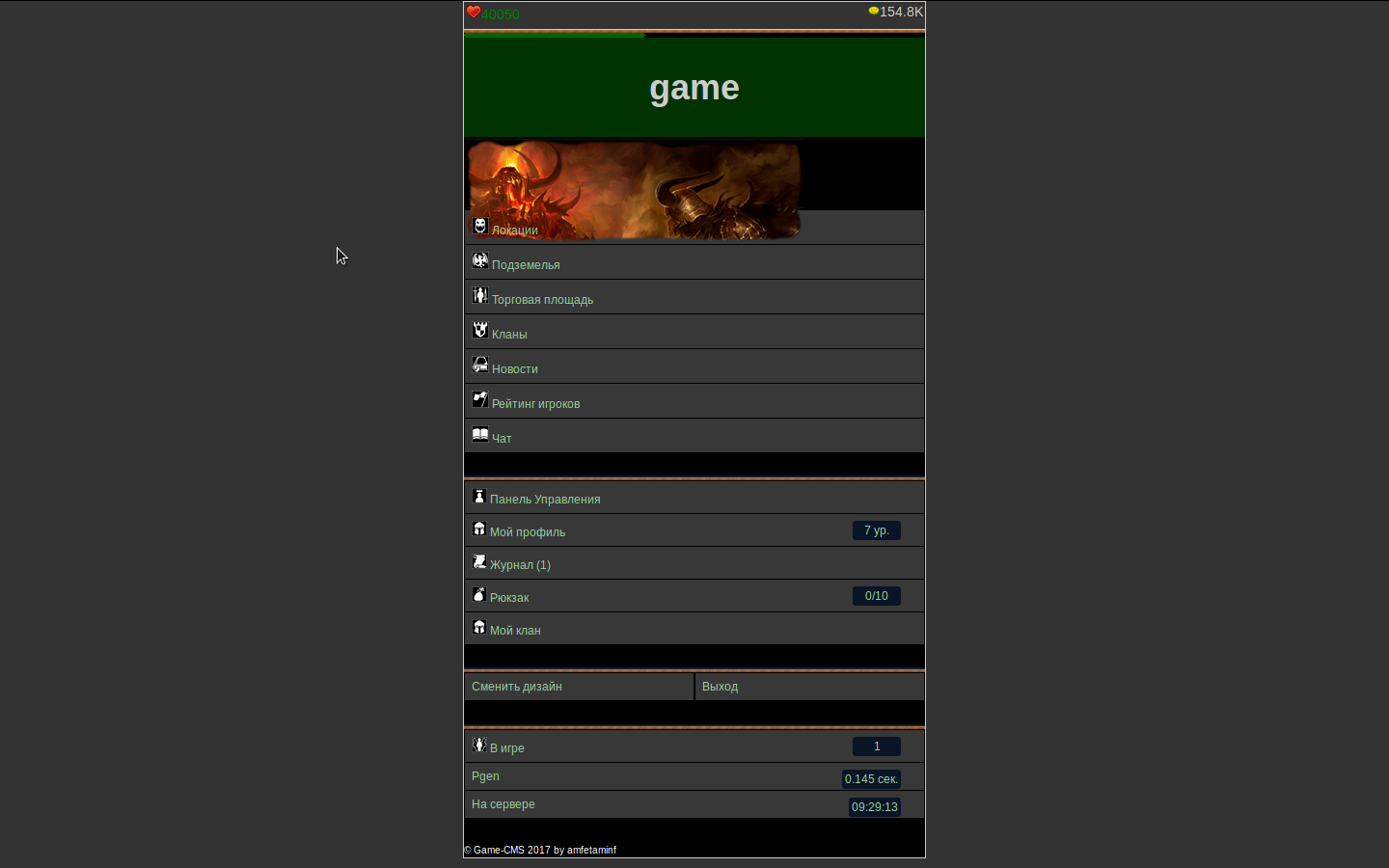Open Мой профиль page
This screenshot has width=1389, height=868.
coord(528,532)
